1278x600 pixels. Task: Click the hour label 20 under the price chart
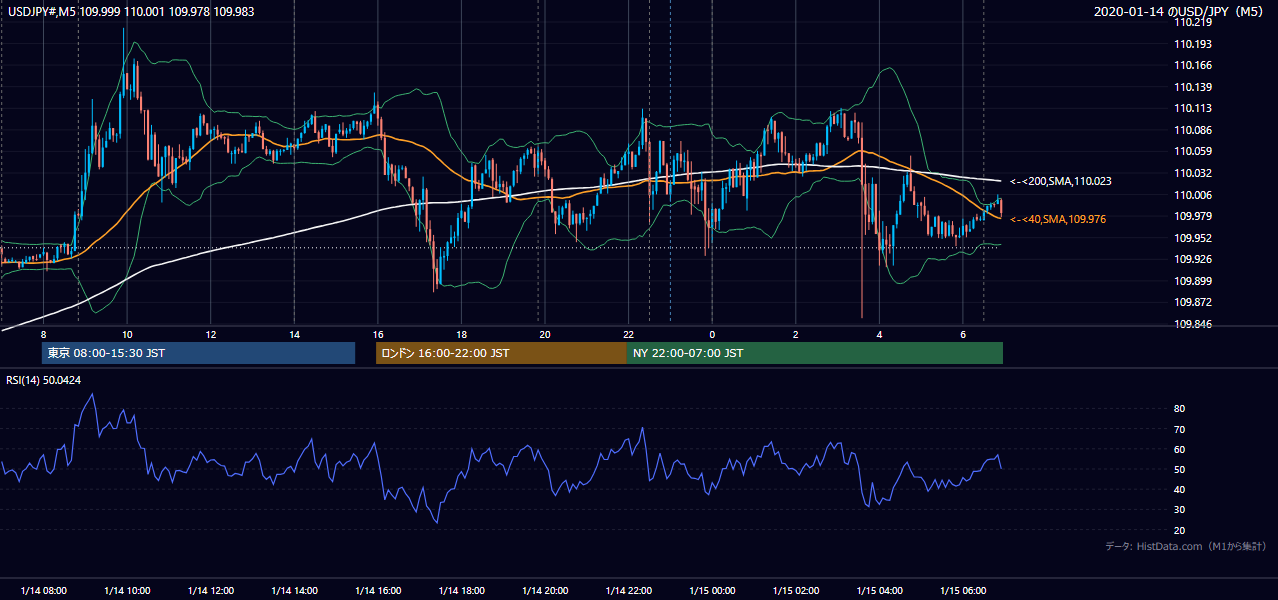546,334
